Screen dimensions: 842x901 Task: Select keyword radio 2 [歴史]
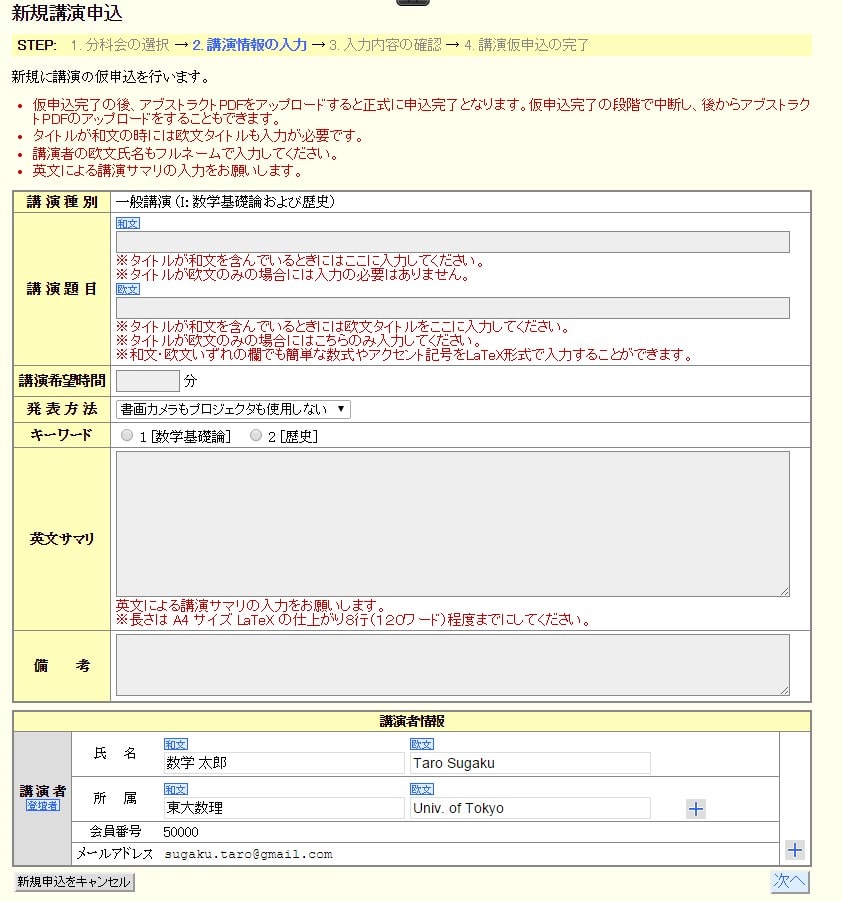point(256,436)
